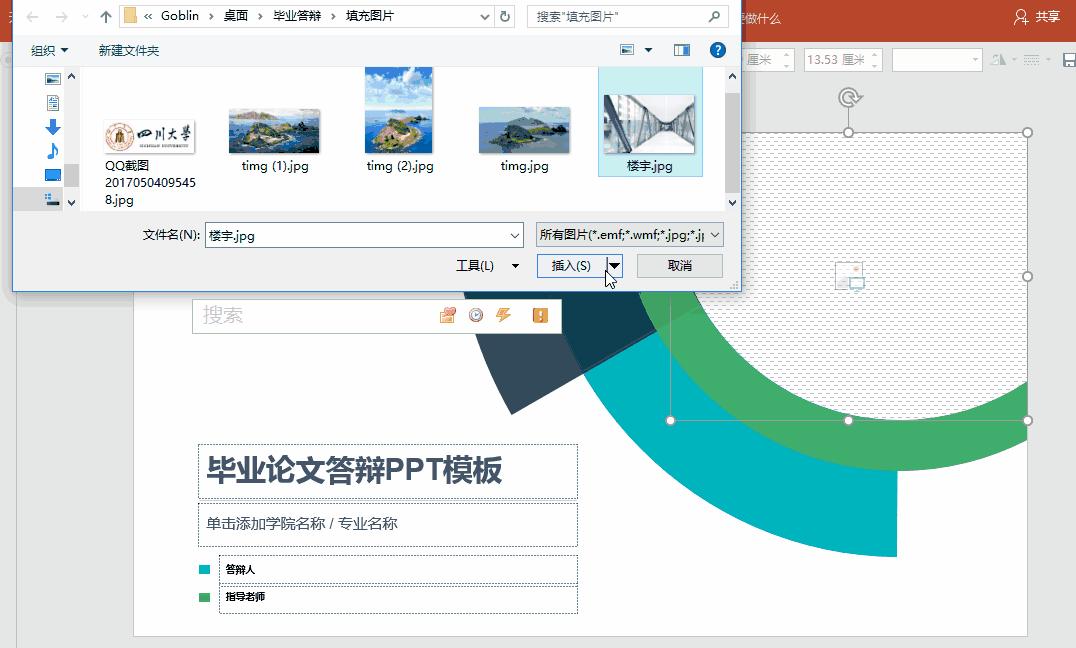The height and width of the screenshot is (648, 1076).
Task: Select the 四川大学 QQ截图 thumbnail
Action: 150,137
